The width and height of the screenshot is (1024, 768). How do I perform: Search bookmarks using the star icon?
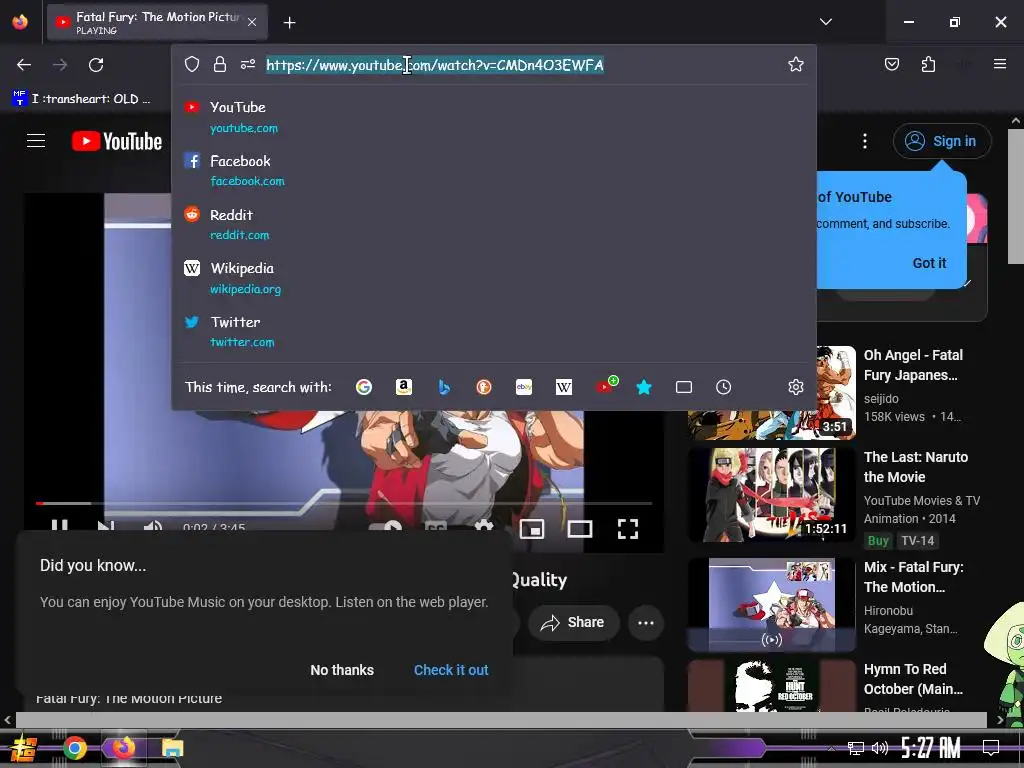point(644,387)
